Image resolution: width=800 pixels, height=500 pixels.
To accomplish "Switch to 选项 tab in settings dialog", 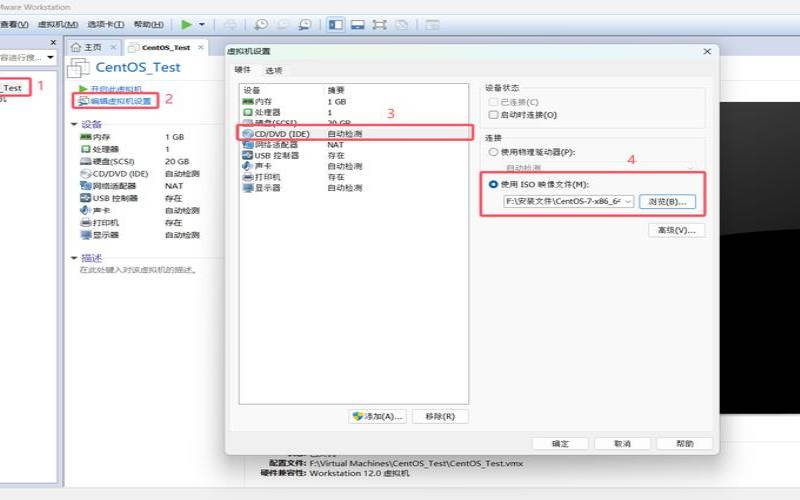I will point(273,70).
